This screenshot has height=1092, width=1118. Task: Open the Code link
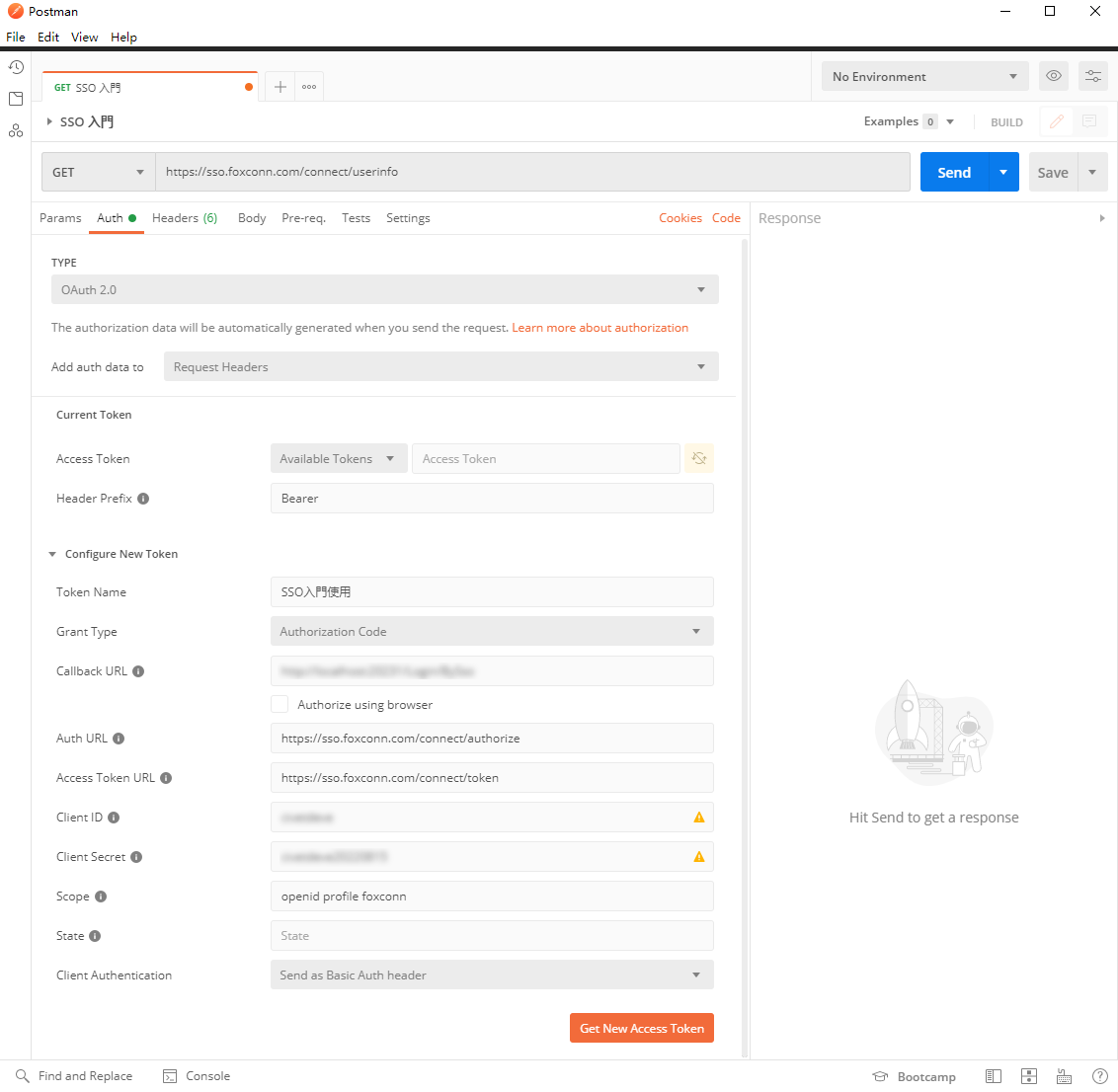[726, 218]
